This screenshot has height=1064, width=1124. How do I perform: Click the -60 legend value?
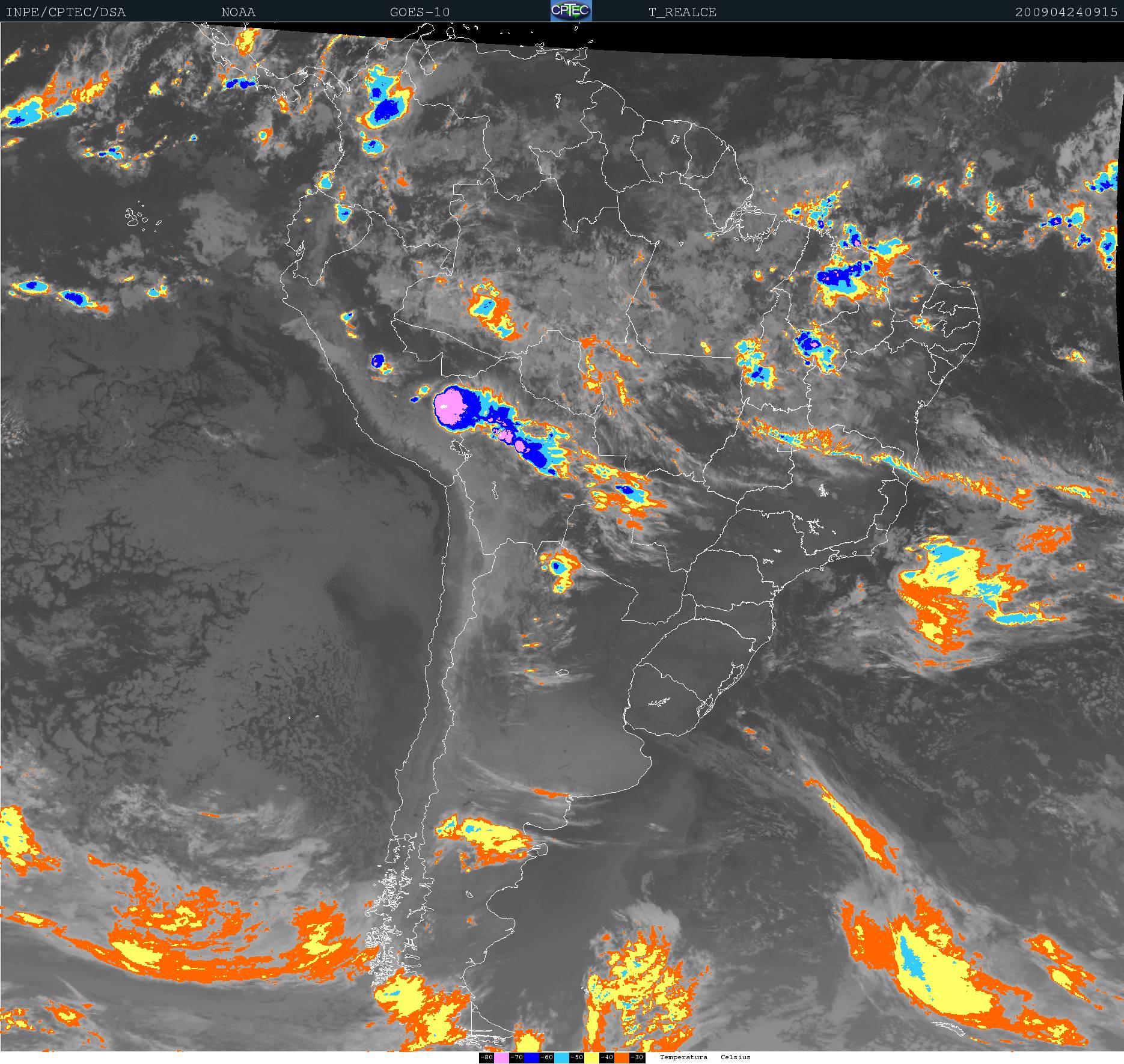tap(547, 1057)
